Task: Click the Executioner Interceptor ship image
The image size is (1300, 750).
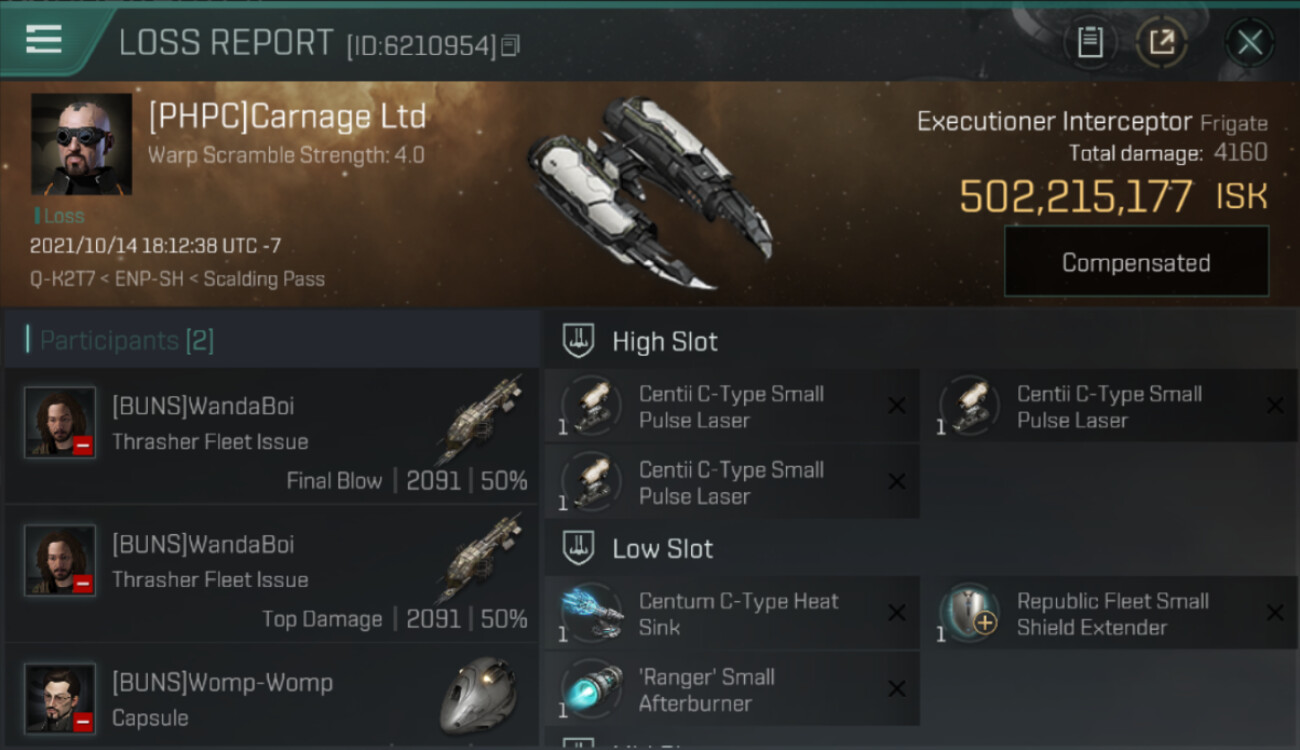Action: [x=648, y=192]
